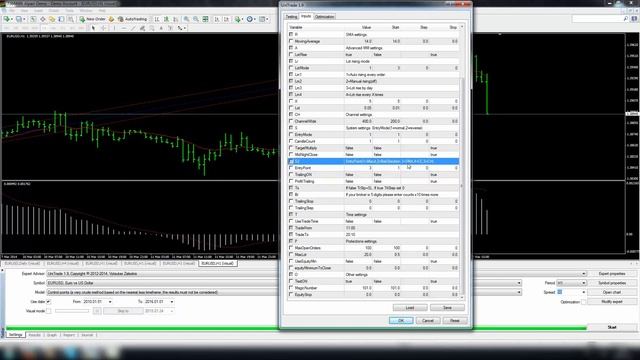
Task: Switch to the Optimization tab
Action: pos(324,17)
